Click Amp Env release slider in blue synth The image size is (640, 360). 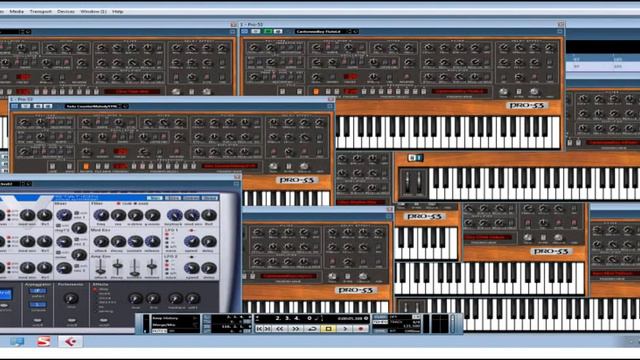[152, 267]
